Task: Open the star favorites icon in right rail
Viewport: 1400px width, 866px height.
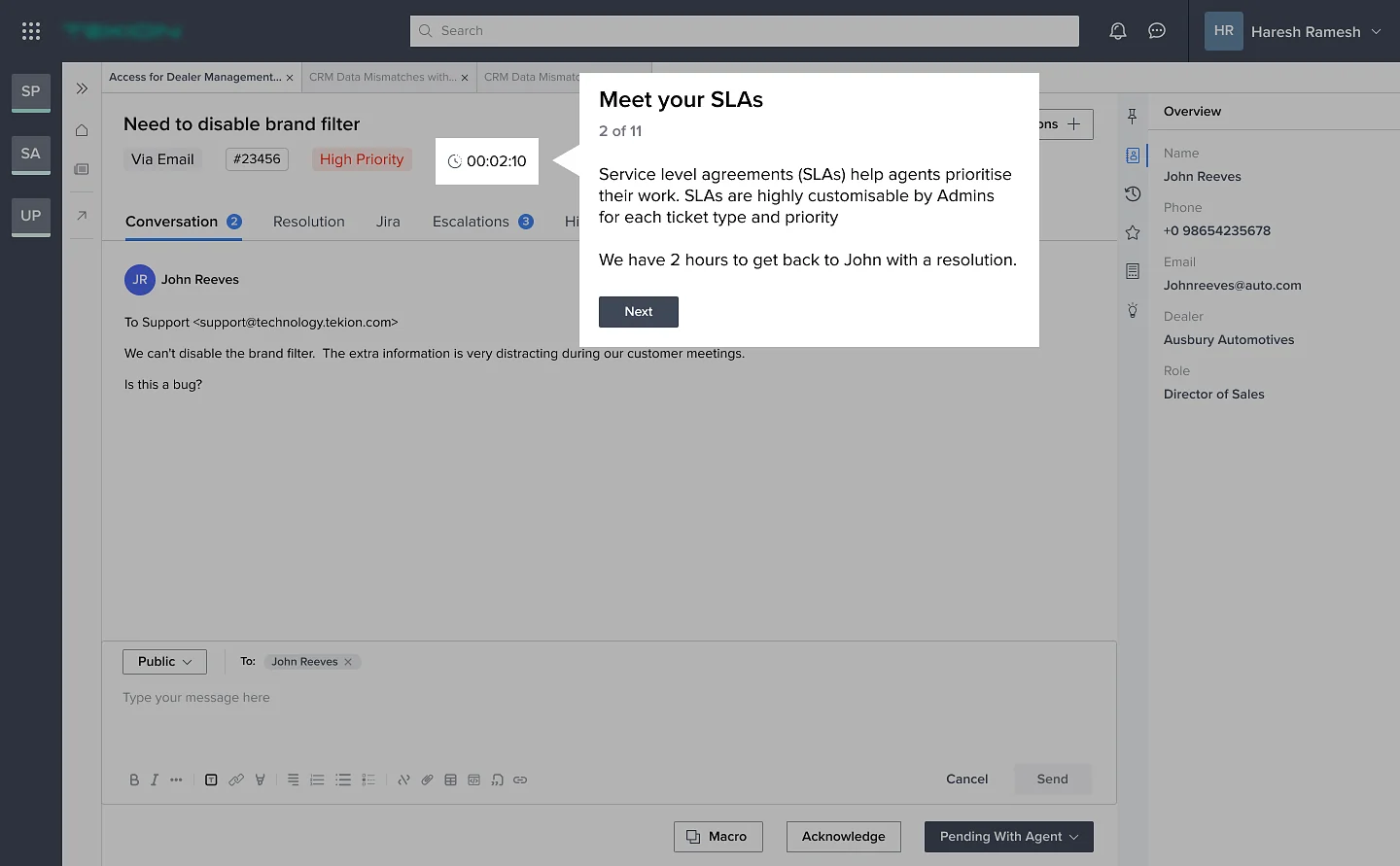Action: point(1133,232)
